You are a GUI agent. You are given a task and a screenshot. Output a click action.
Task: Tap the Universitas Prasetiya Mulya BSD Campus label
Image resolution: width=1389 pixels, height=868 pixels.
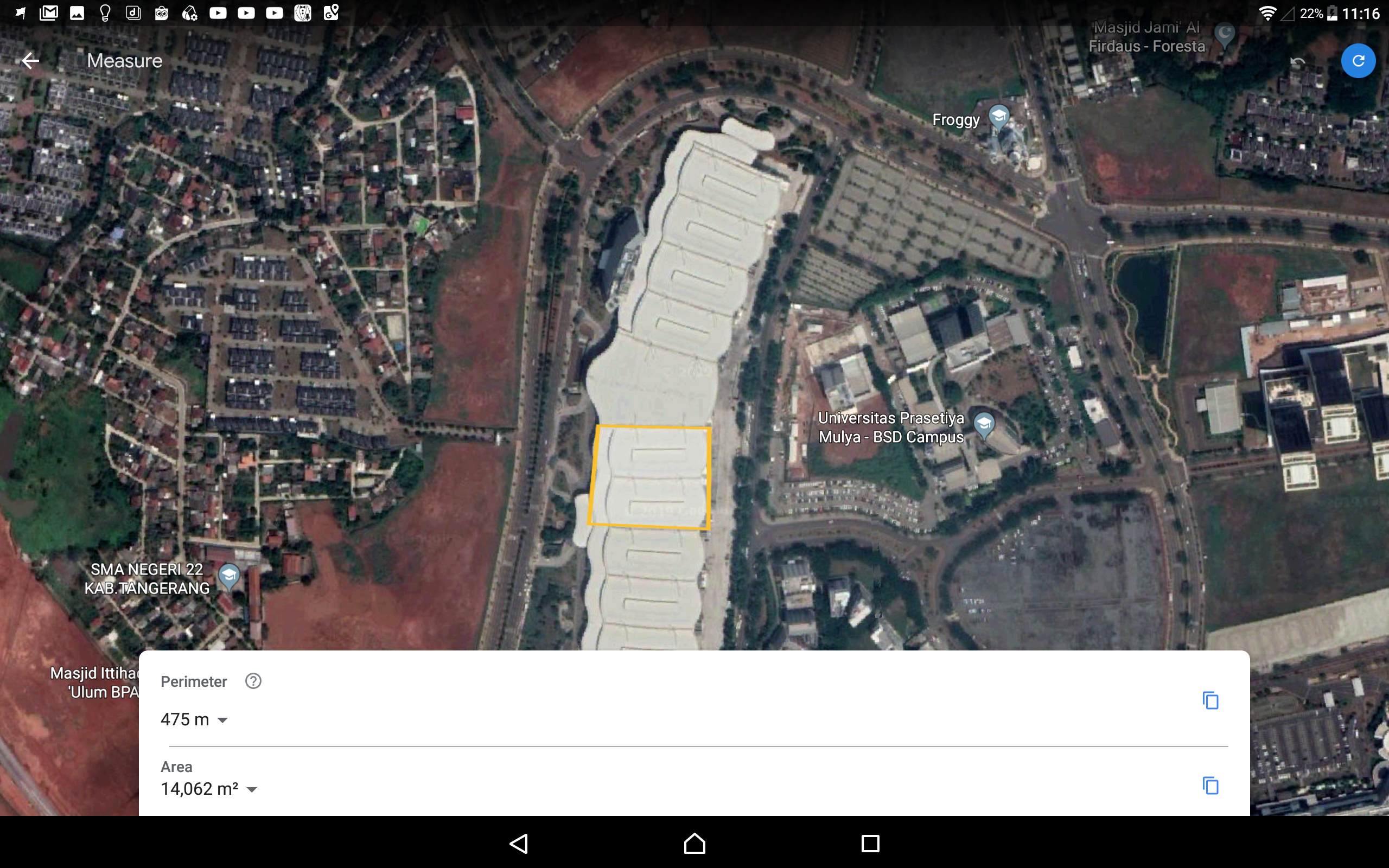pyautogui.click(x=891, y=427)
